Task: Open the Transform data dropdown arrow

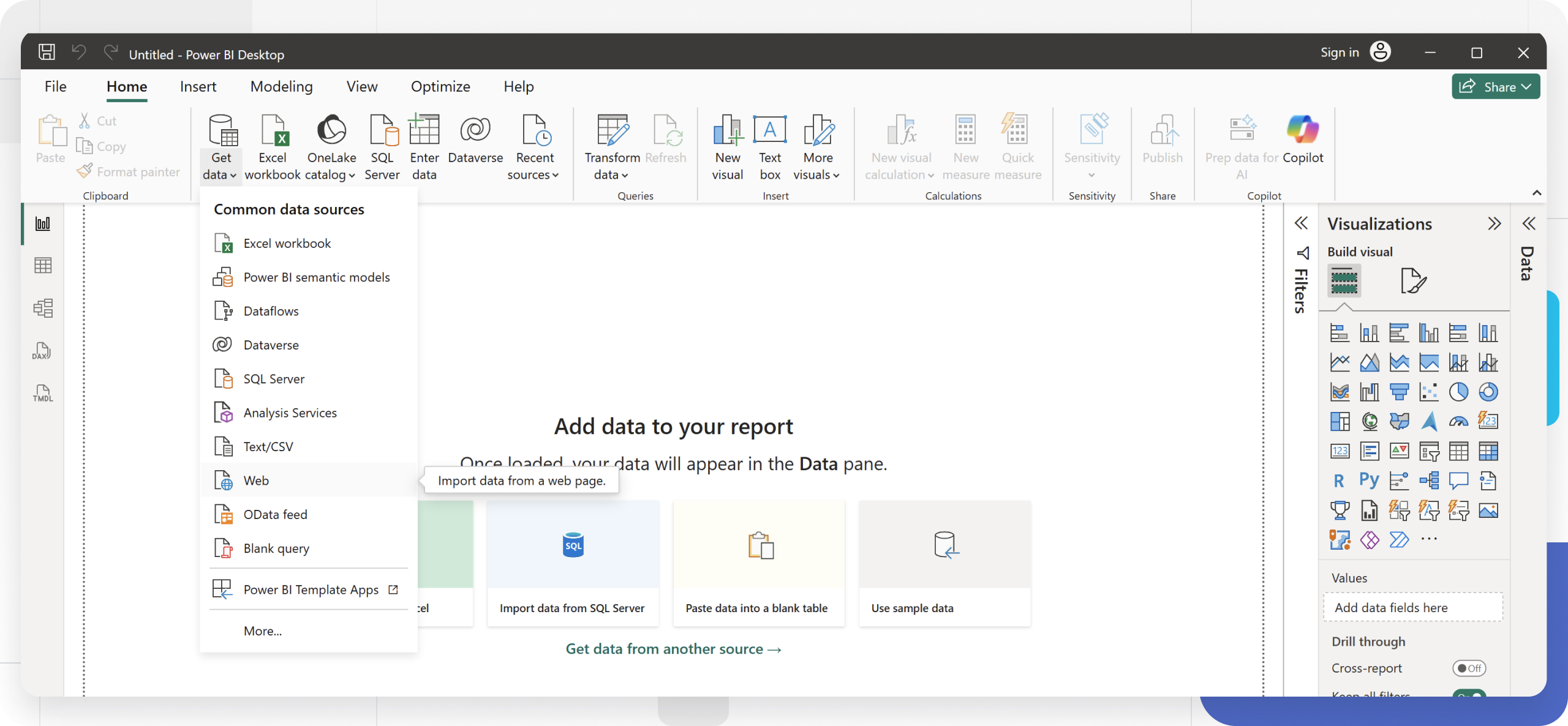Action: pos(624,174)
